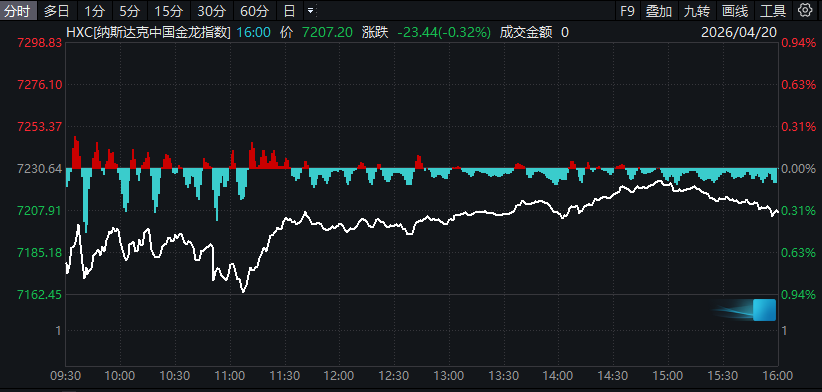
Task: Switch to the 多日 tab
Action: tap(57, 10)
